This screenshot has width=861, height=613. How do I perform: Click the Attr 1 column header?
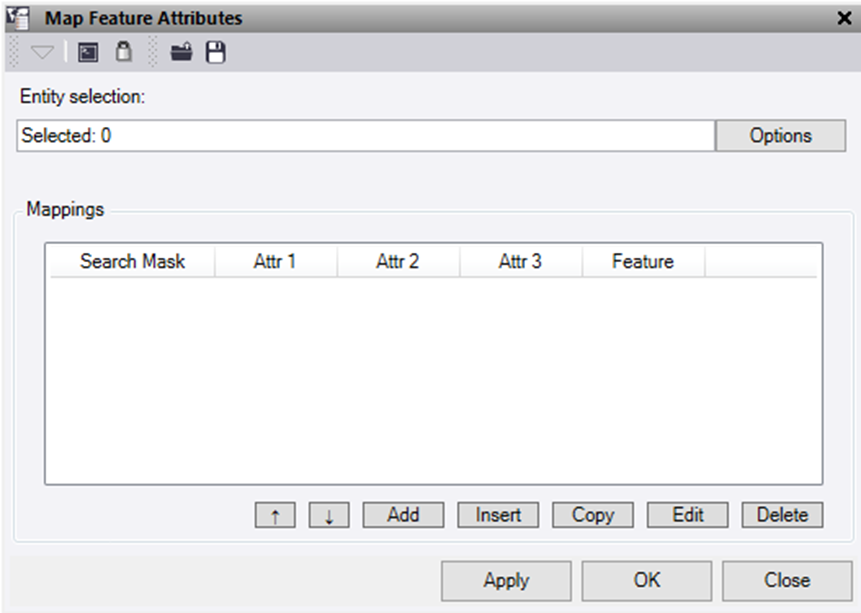[275, 262]
